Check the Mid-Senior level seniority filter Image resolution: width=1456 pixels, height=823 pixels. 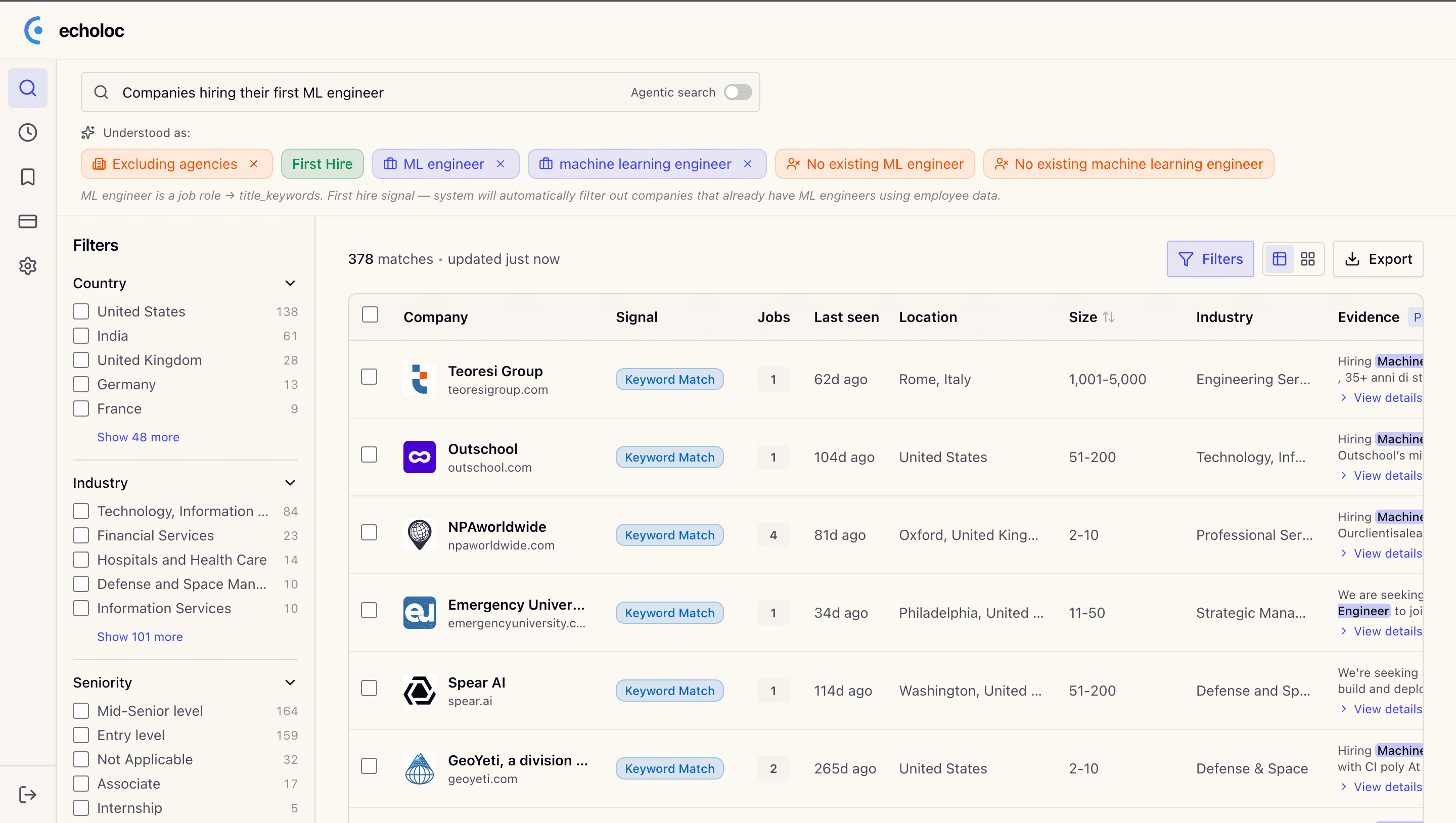pyautogui.click(x=81, y=710)
